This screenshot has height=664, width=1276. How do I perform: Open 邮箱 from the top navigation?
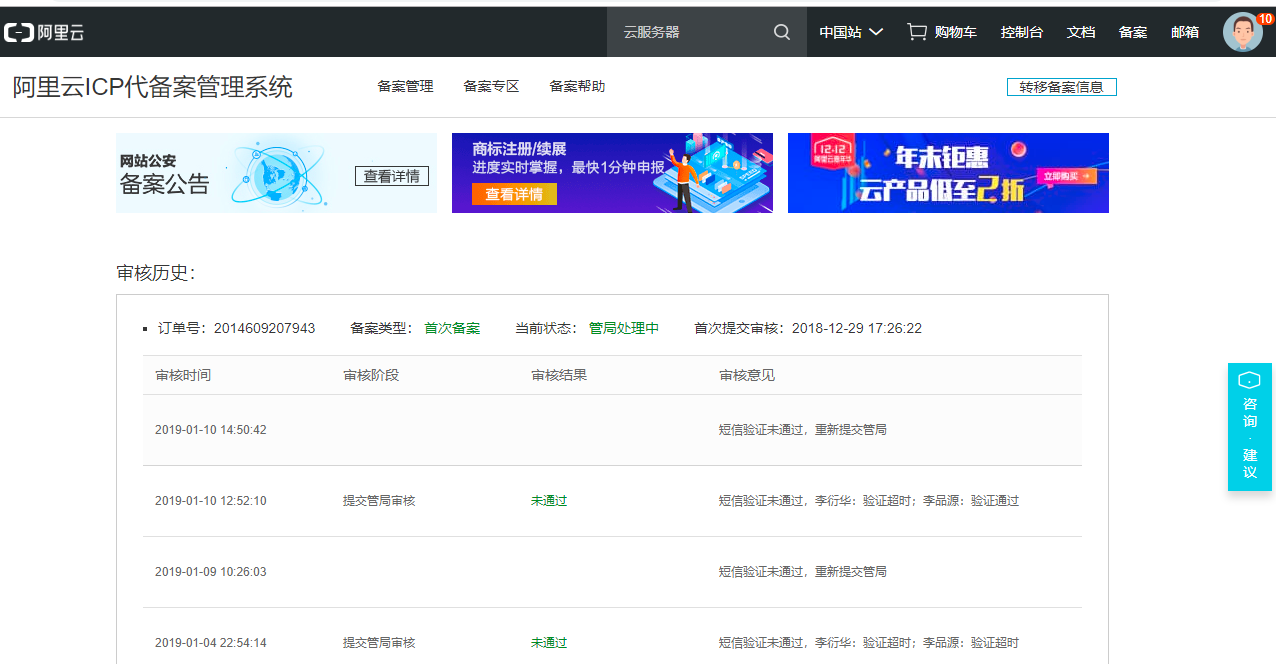(x=1185, y=32)
